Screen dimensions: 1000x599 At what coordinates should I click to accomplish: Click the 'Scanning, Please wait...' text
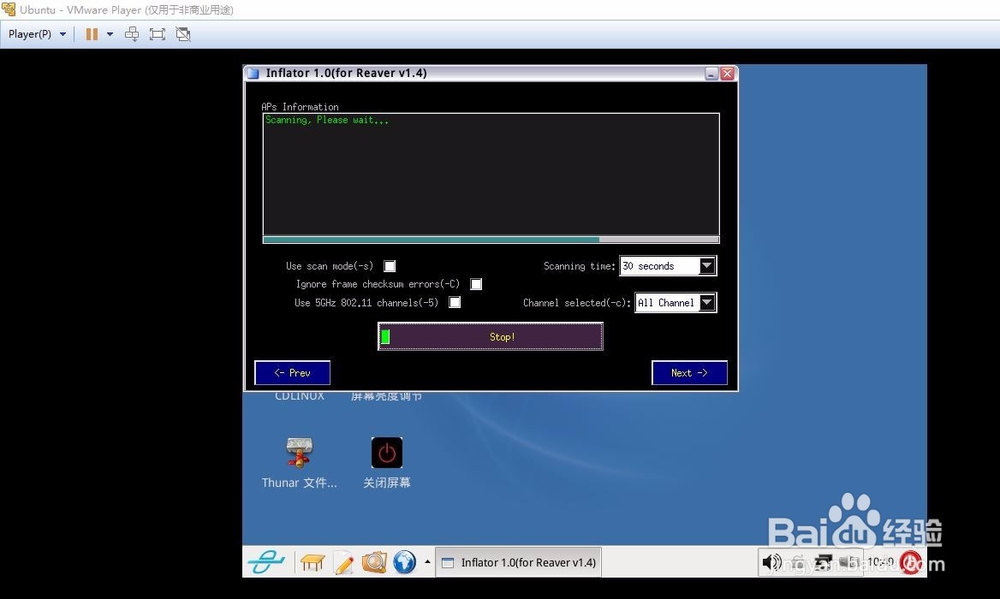coord(327,120)
